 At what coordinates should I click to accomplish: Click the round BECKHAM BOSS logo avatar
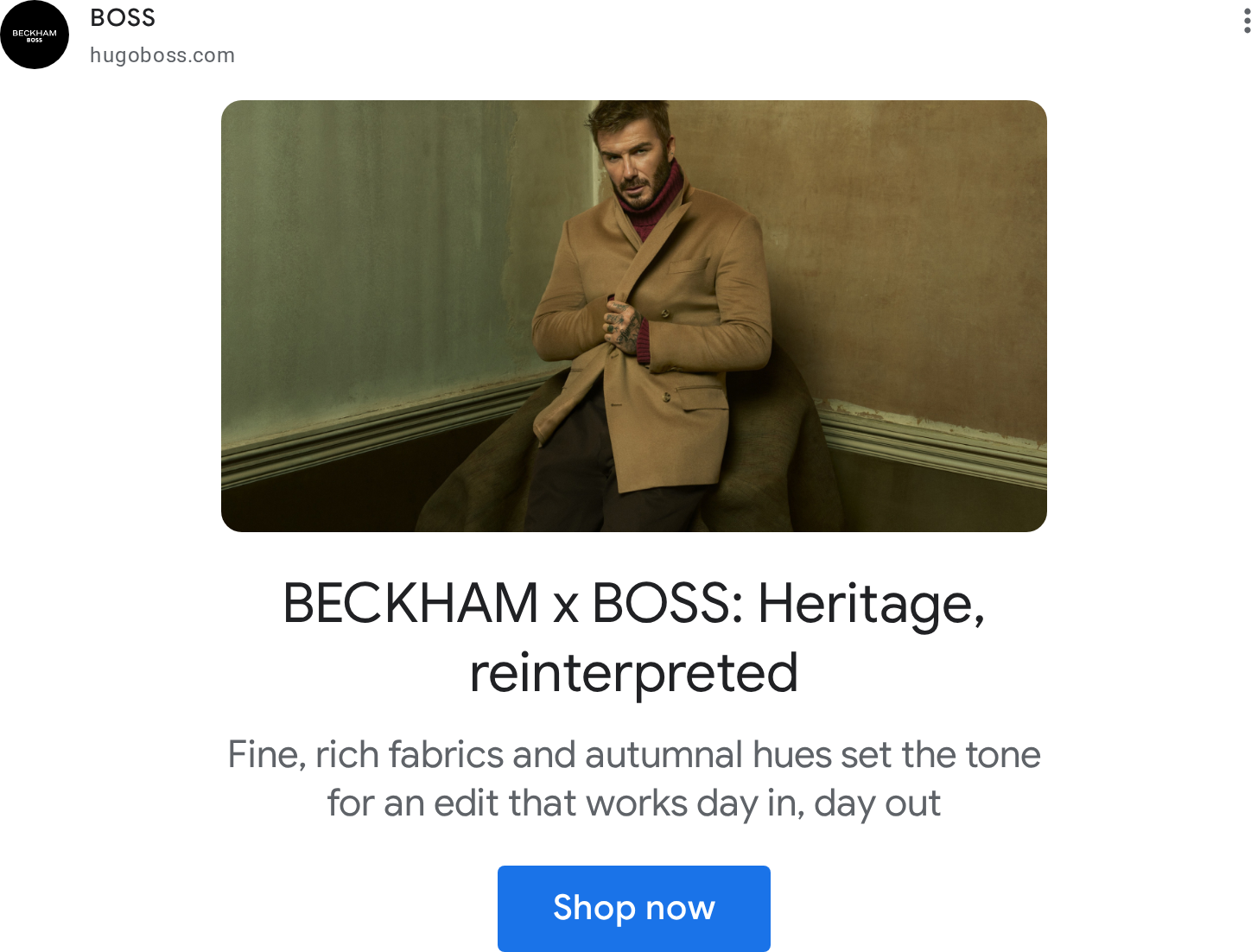(35, 35)
